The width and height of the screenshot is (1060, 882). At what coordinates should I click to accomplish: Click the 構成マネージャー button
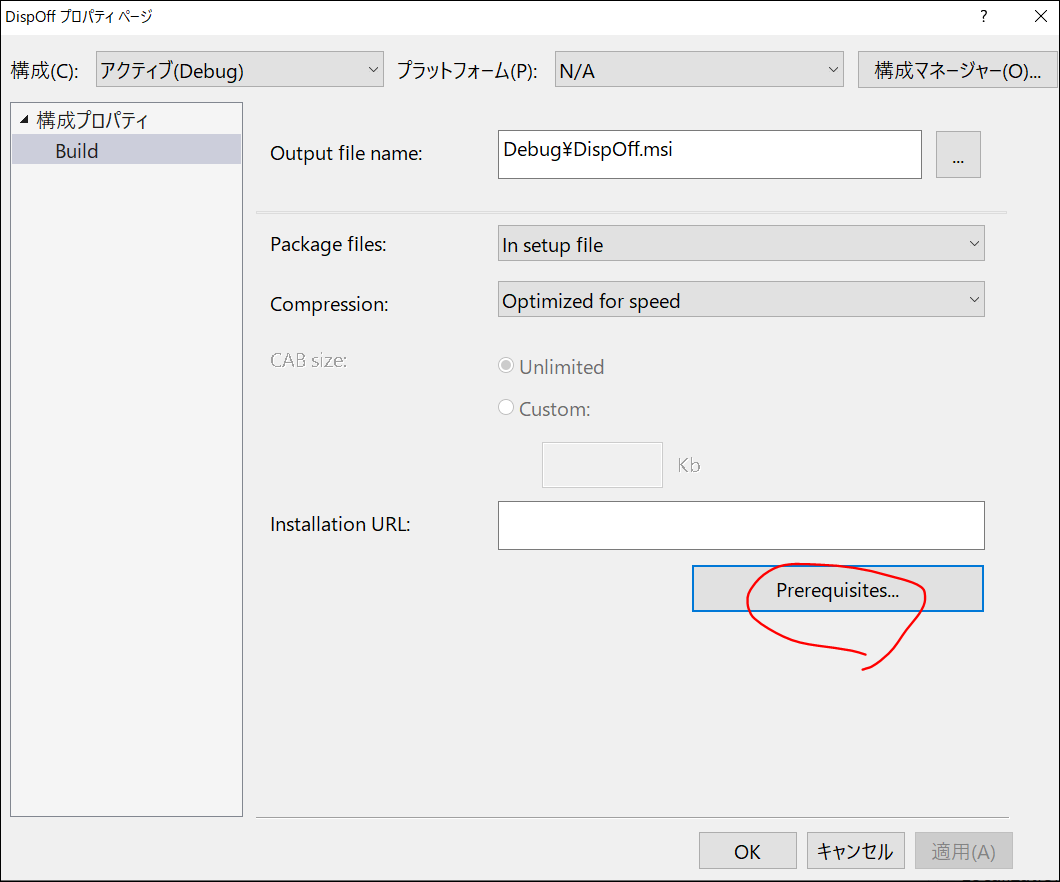coord(957,70)
